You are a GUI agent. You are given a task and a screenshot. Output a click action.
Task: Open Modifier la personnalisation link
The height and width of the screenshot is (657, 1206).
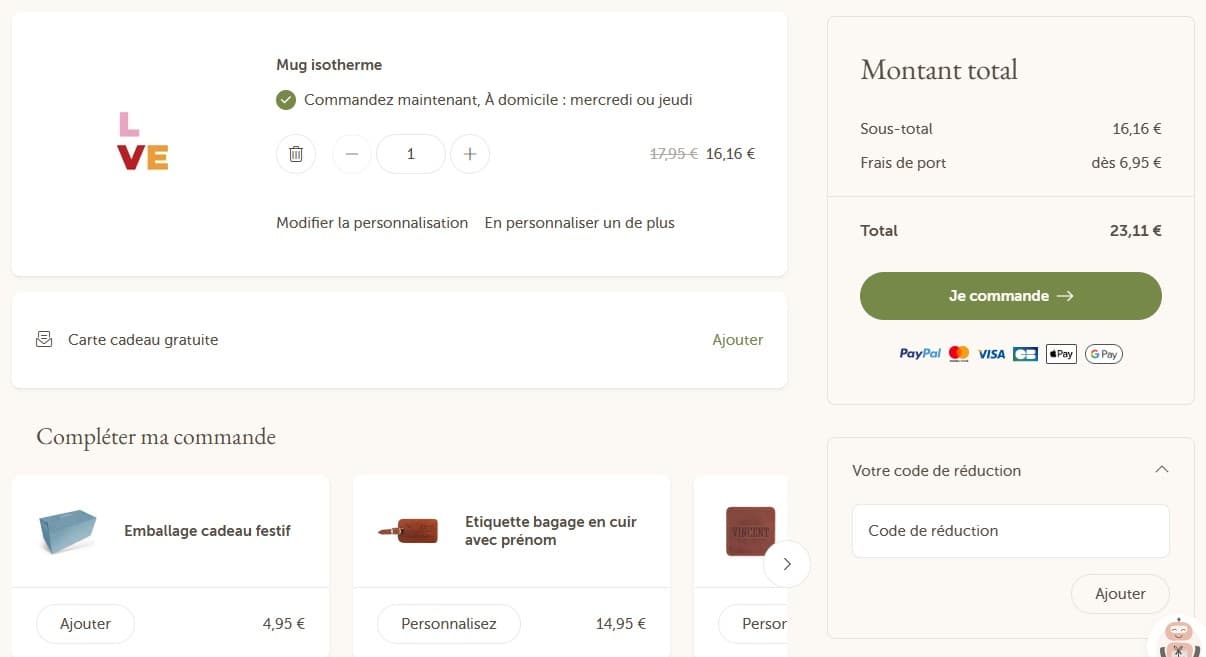coord(372,223)
